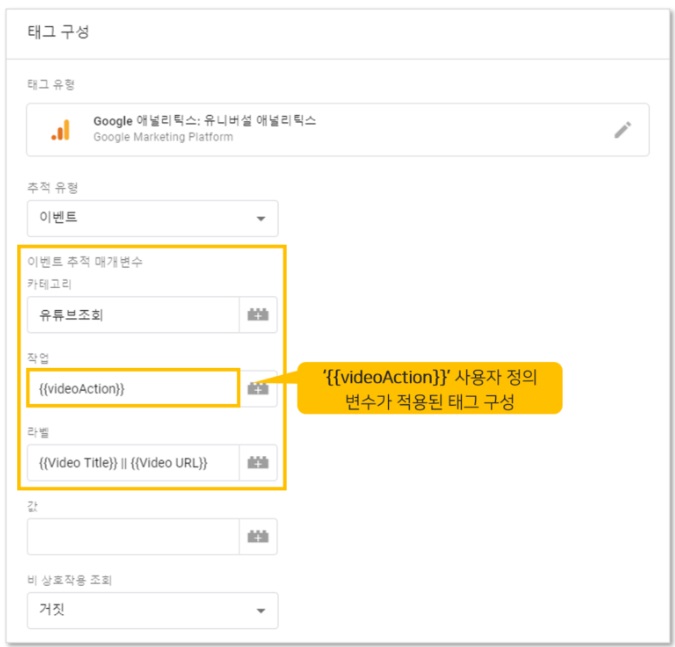Click the 비 상호작용 조회 label
675x647 pixels.
click(69, 580)
